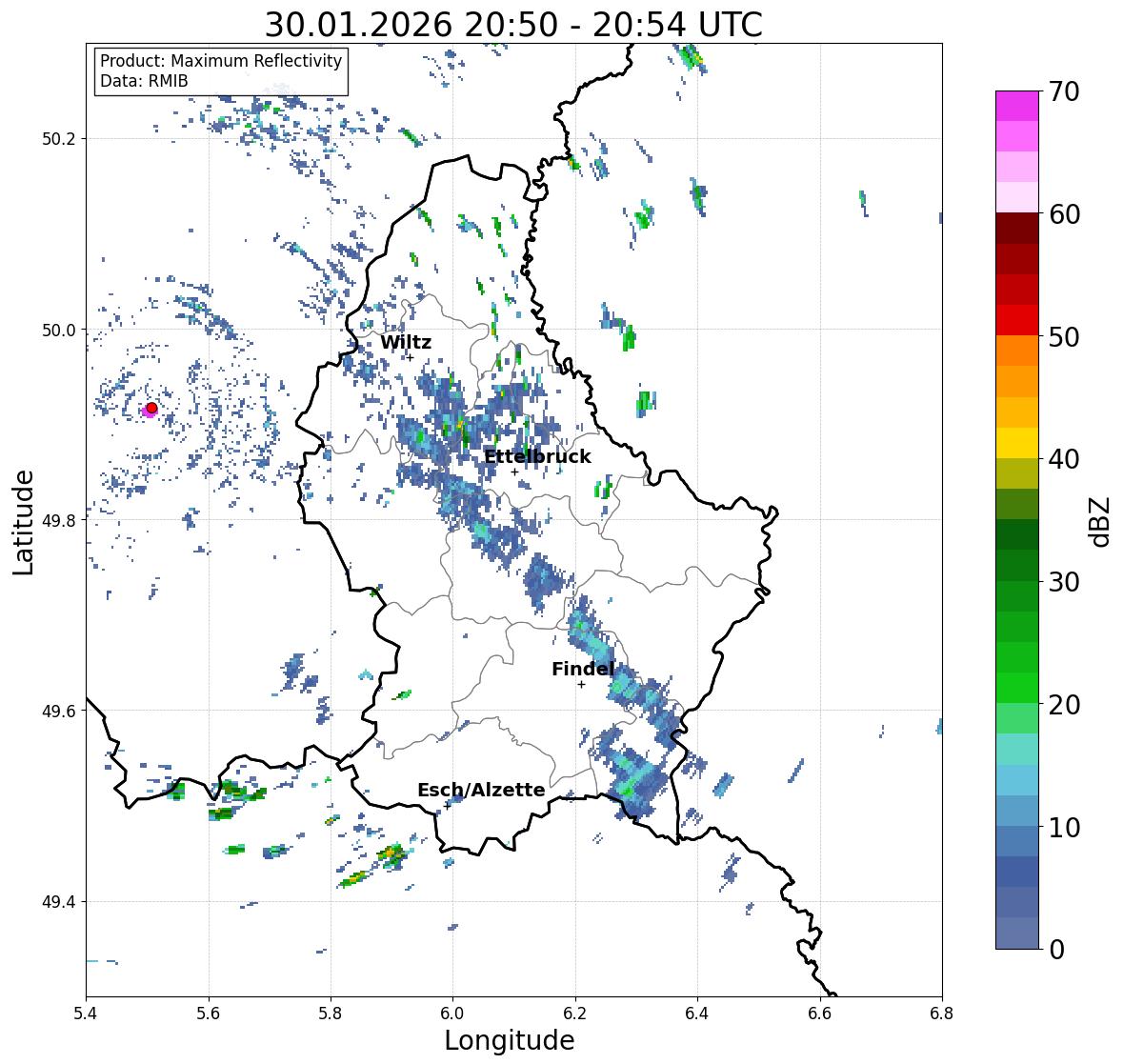Screen dimensions: 1123x1064
Task: Click the 6.2 longitude tick label
Action: [x=575, y=1014]
